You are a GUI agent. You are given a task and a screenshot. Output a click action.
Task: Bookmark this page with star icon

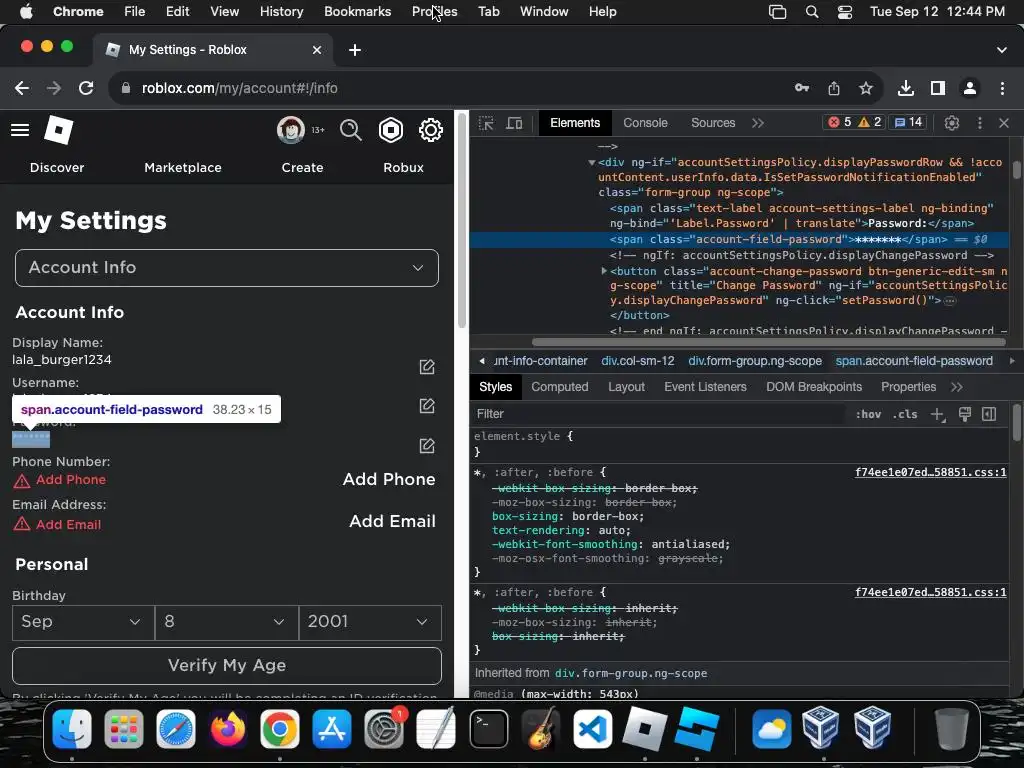click(866, 88)
